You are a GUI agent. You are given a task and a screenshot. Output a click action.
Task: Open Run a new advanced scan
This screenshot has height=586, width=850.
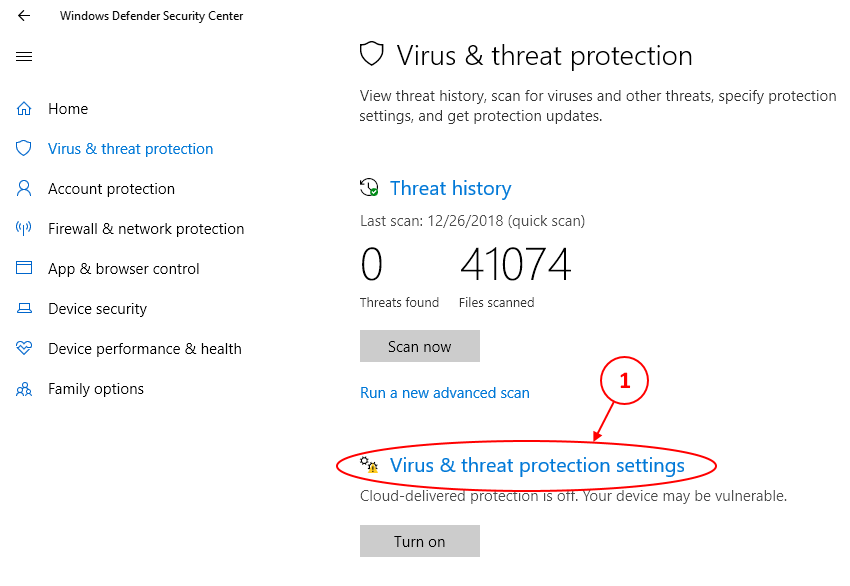coord(445,393)
